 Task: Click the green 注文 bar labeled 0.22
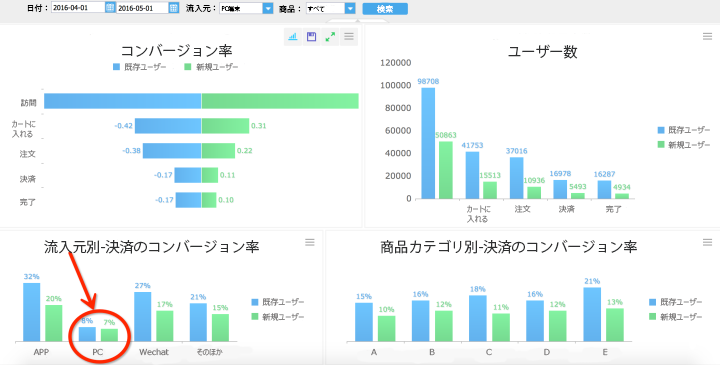pyautogui.click(x=218, y=151)
